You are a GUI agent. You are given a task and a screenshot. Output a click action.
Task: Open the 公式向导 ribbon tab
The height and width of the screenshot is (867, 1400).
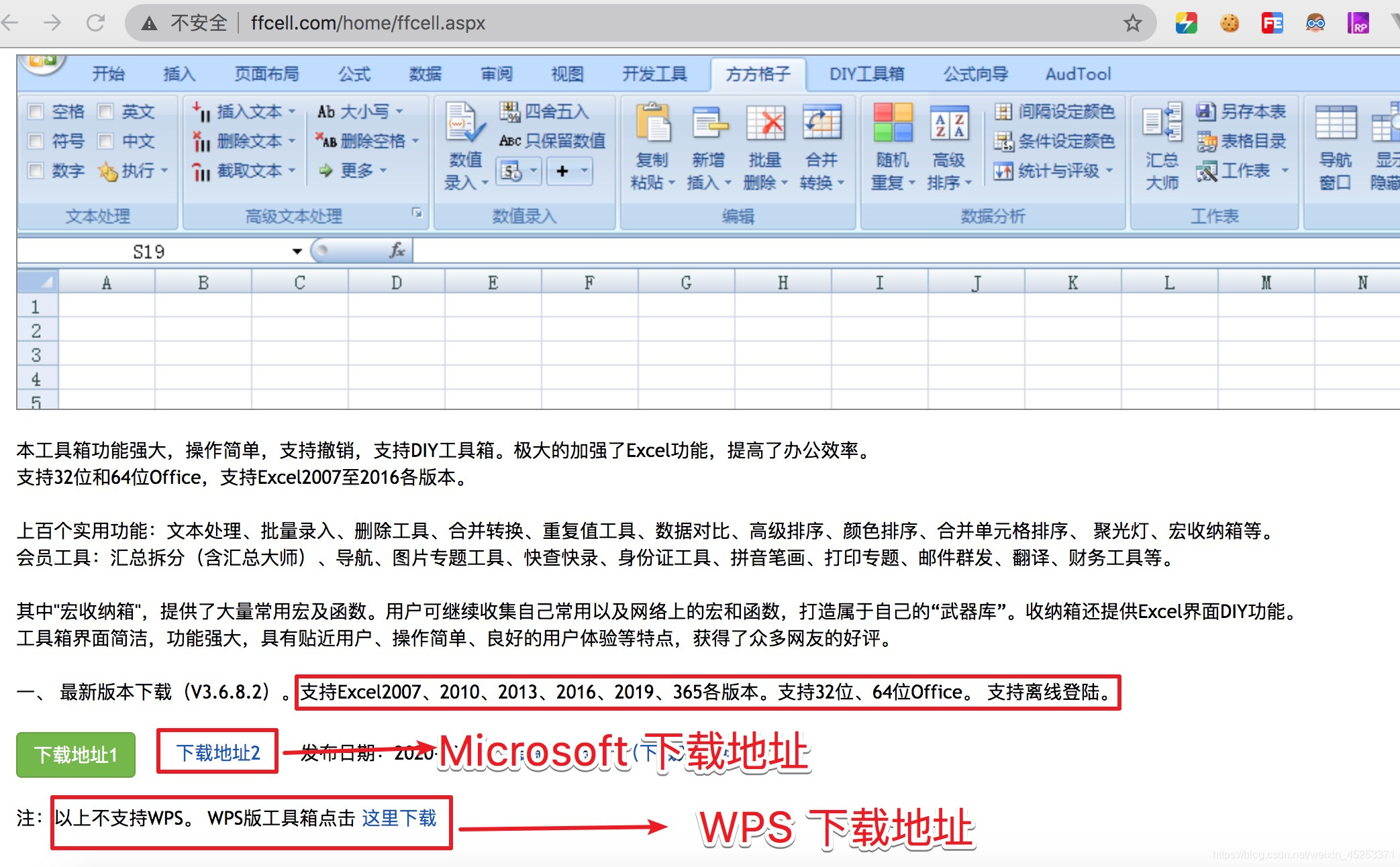click(975, 74)
